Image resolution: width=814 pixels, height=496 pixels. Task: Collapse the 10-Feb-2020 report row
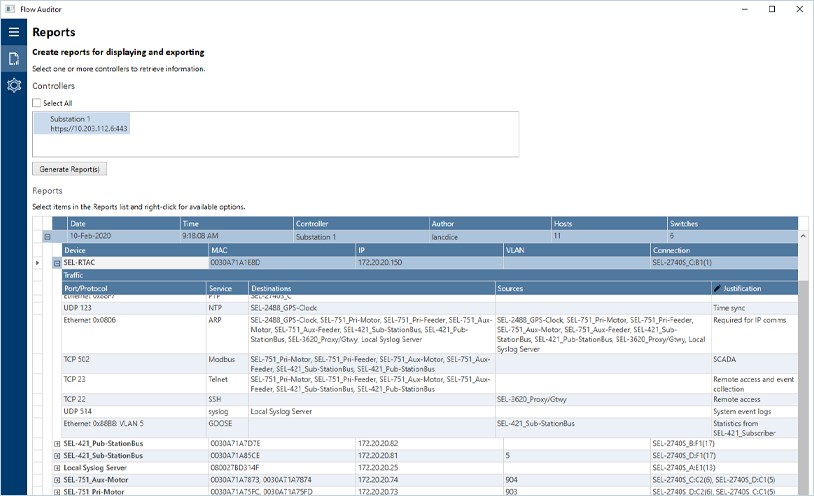pyautogui.click(x=47, y=237)
